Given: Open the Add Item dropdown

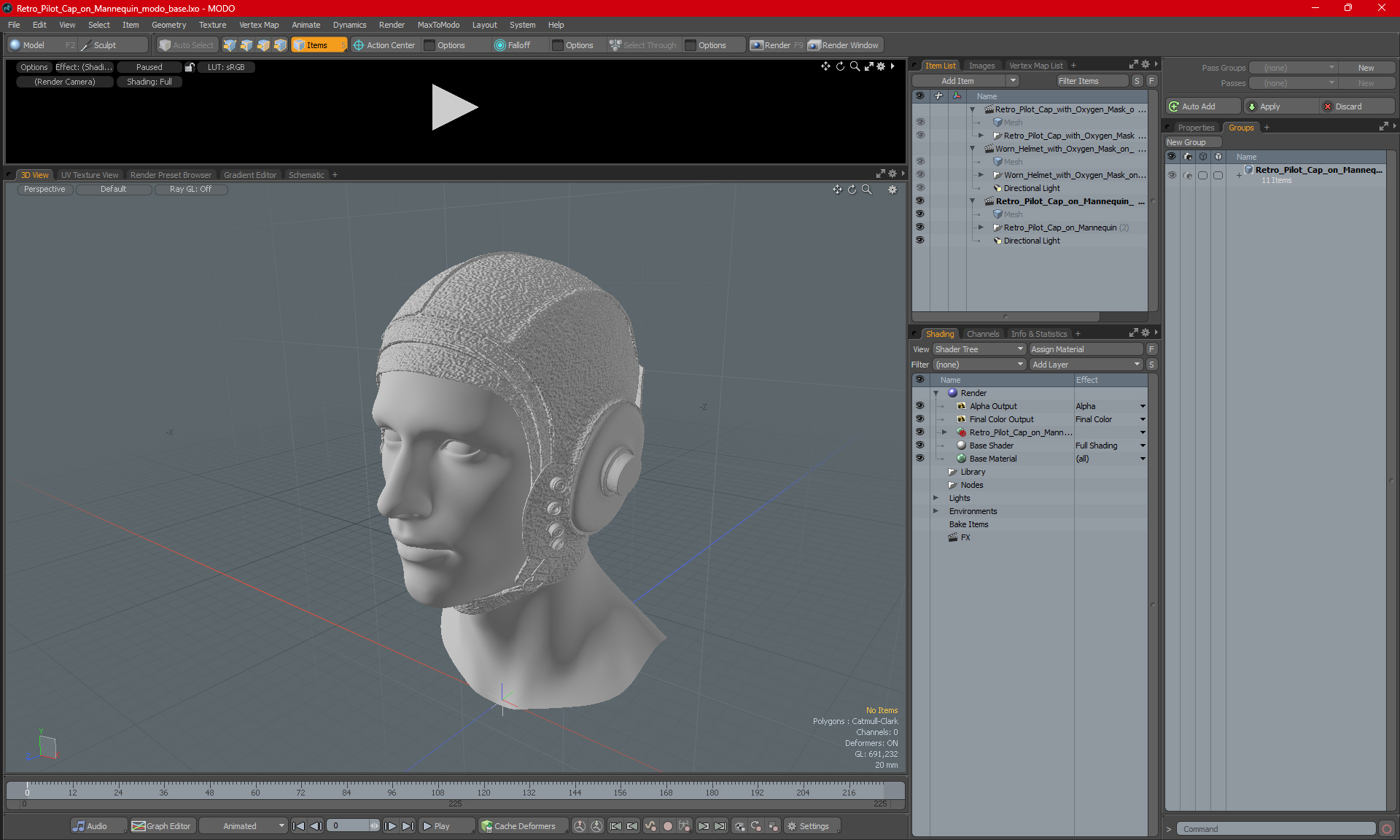Looking at the screenshot, I should [966, 81].
